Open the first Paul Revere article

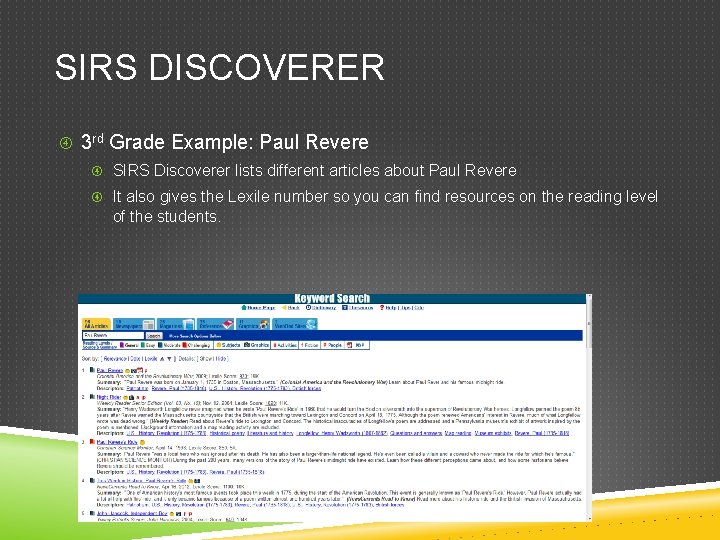(x=110, y=370)
